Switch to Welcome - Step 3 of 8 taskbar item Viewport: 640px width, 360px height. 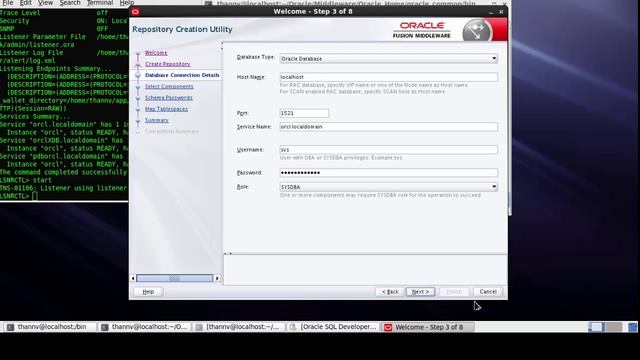coord(427,327)
